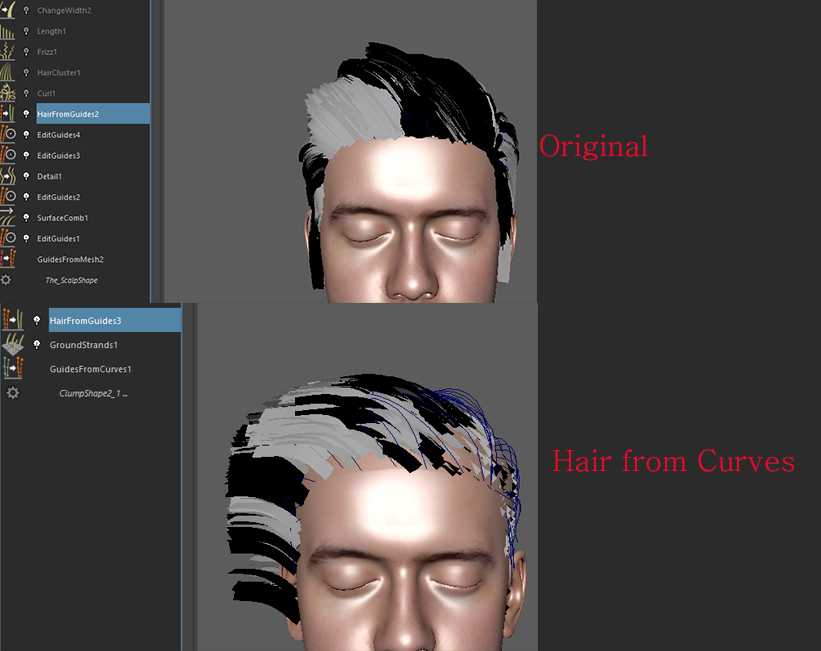The height and width of the screenshot is (651, 821).
Task: Select the EditGuides3 stack entry
Action: 58,155
